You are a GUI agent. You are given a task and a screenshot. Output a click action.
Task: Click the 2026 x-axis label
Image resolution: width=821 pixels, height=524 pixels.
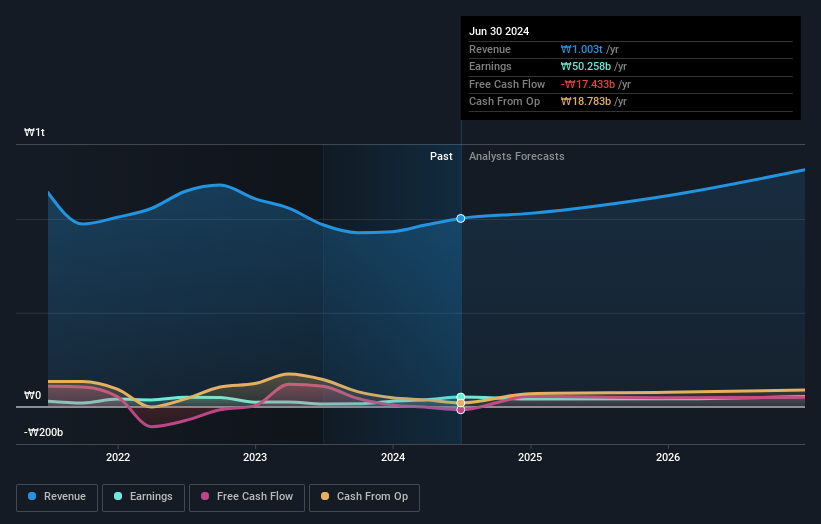668,457
